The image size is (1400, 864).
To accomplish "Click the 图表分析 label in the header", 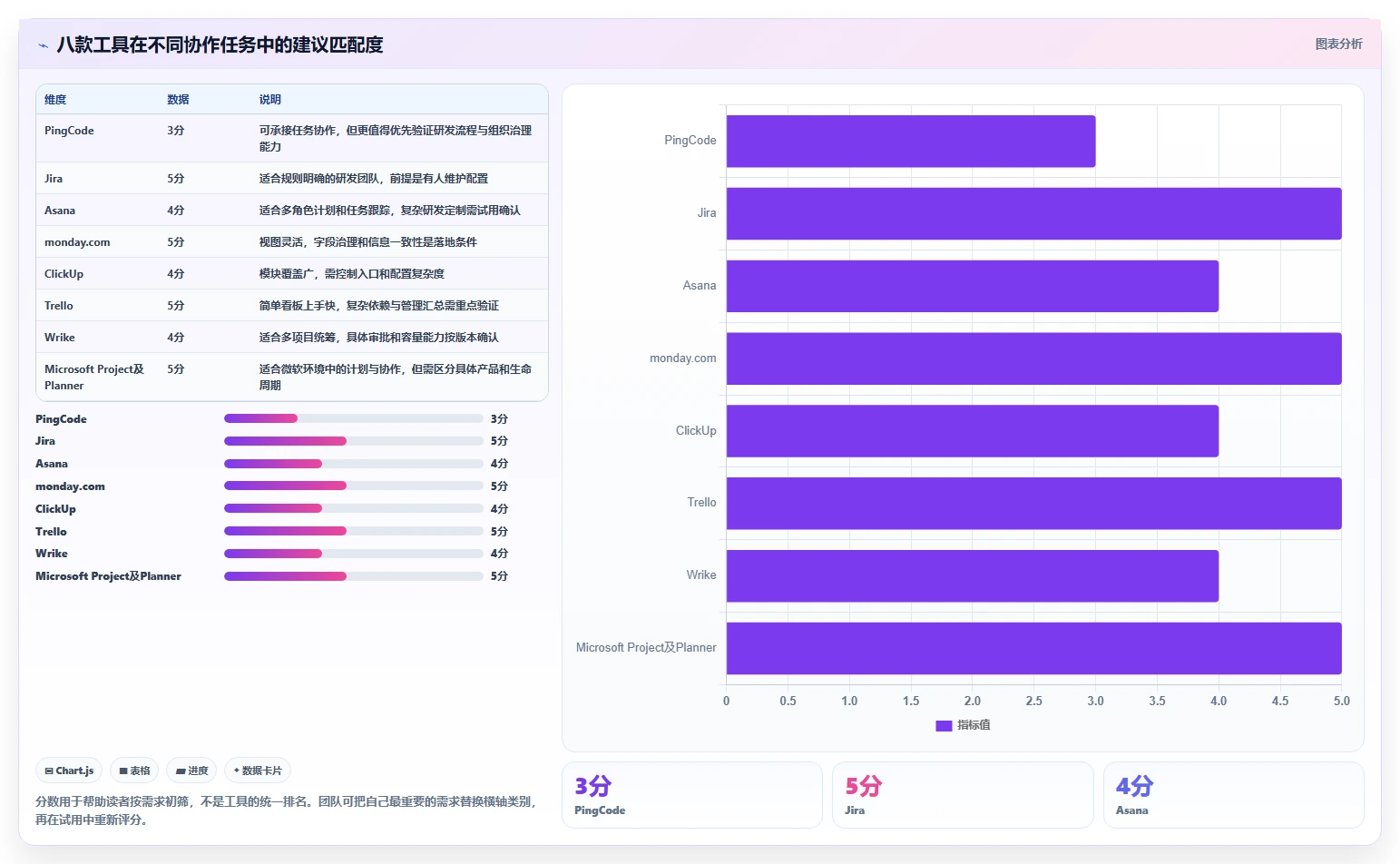I will click(1338, 44).
